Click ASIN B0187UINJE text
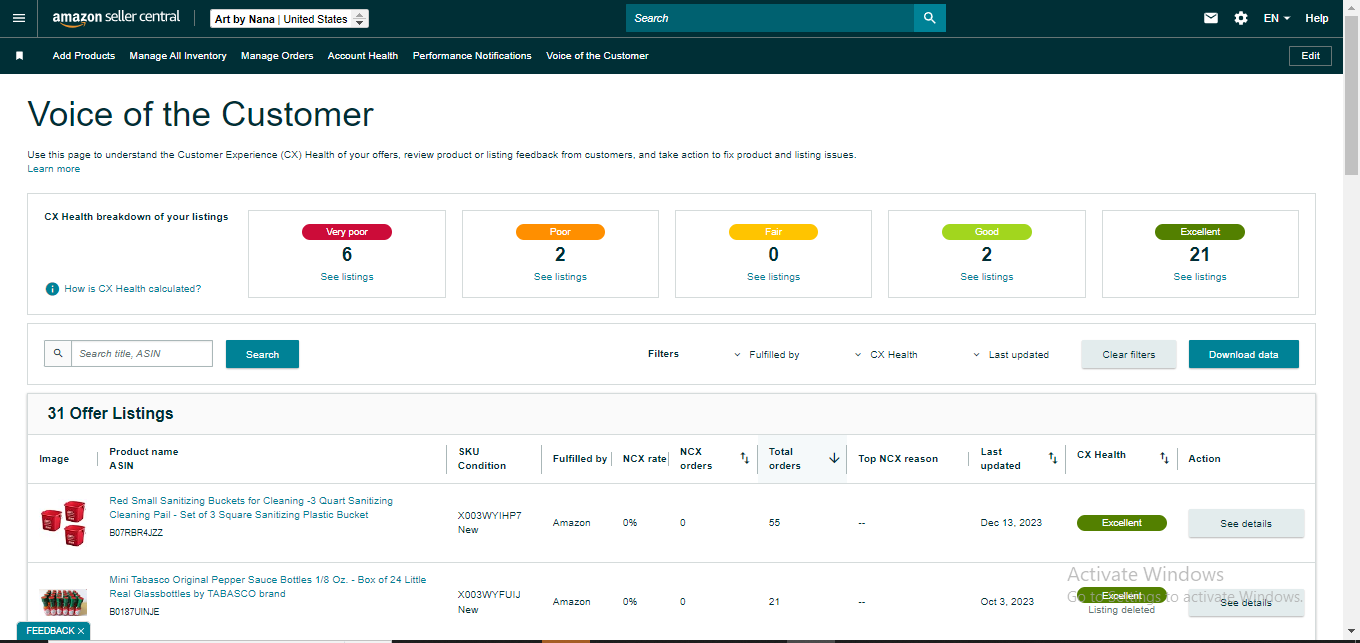Screen dimensions: 1360x643 [x=134, y=611]
